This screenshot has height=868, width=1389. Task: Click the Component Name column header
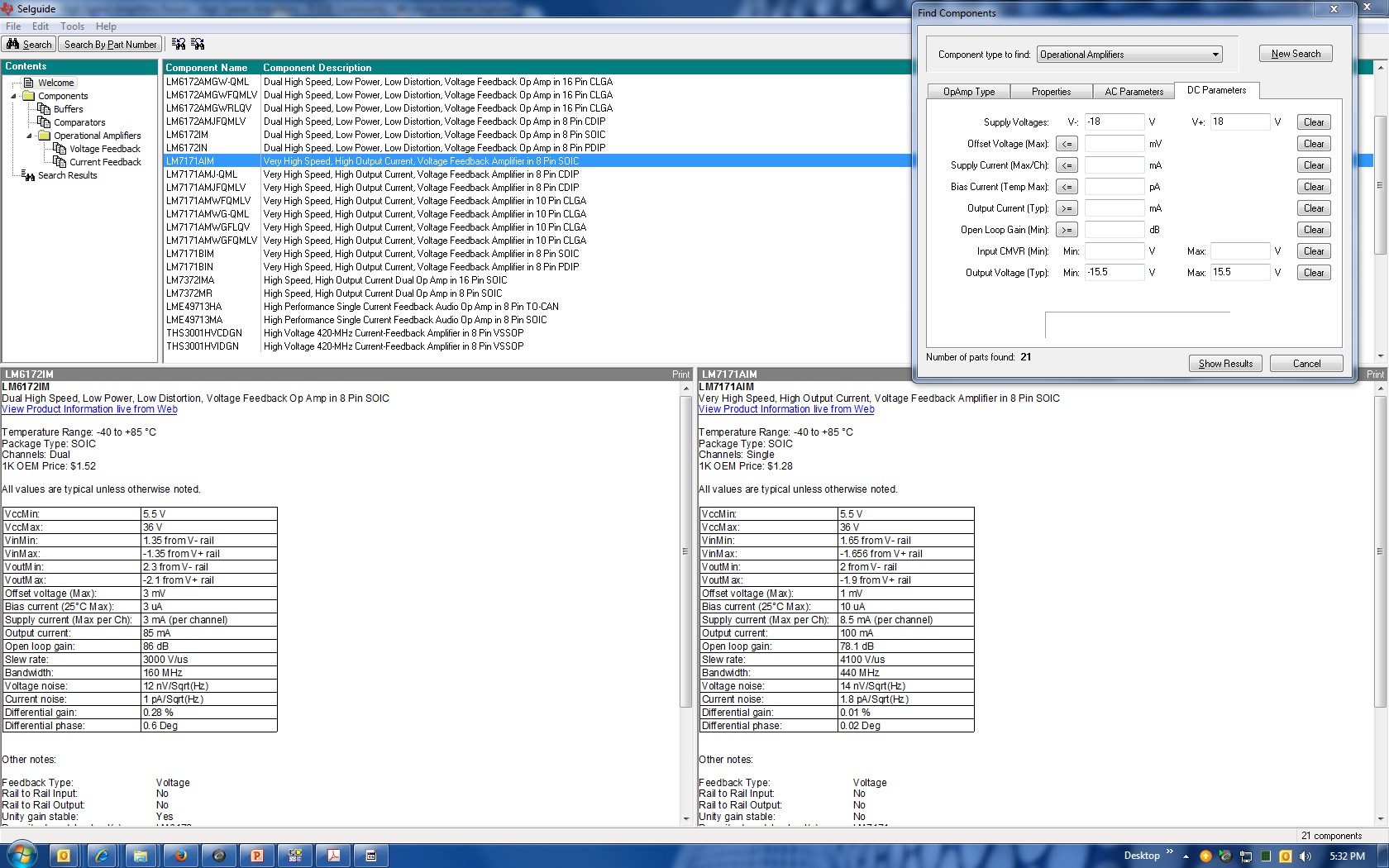[x=206, y=68]
